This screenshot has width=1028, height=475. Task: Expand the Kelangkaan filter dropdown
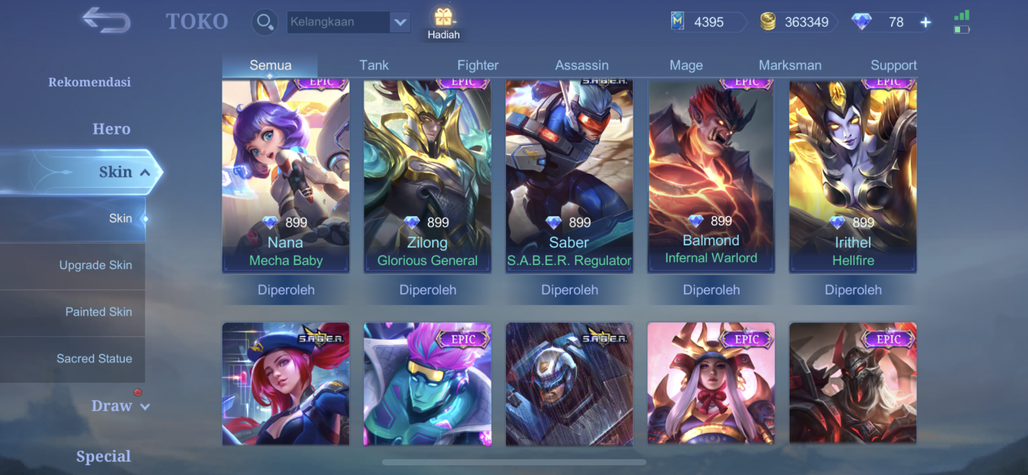pyautogui.click(x=401, y=22)
